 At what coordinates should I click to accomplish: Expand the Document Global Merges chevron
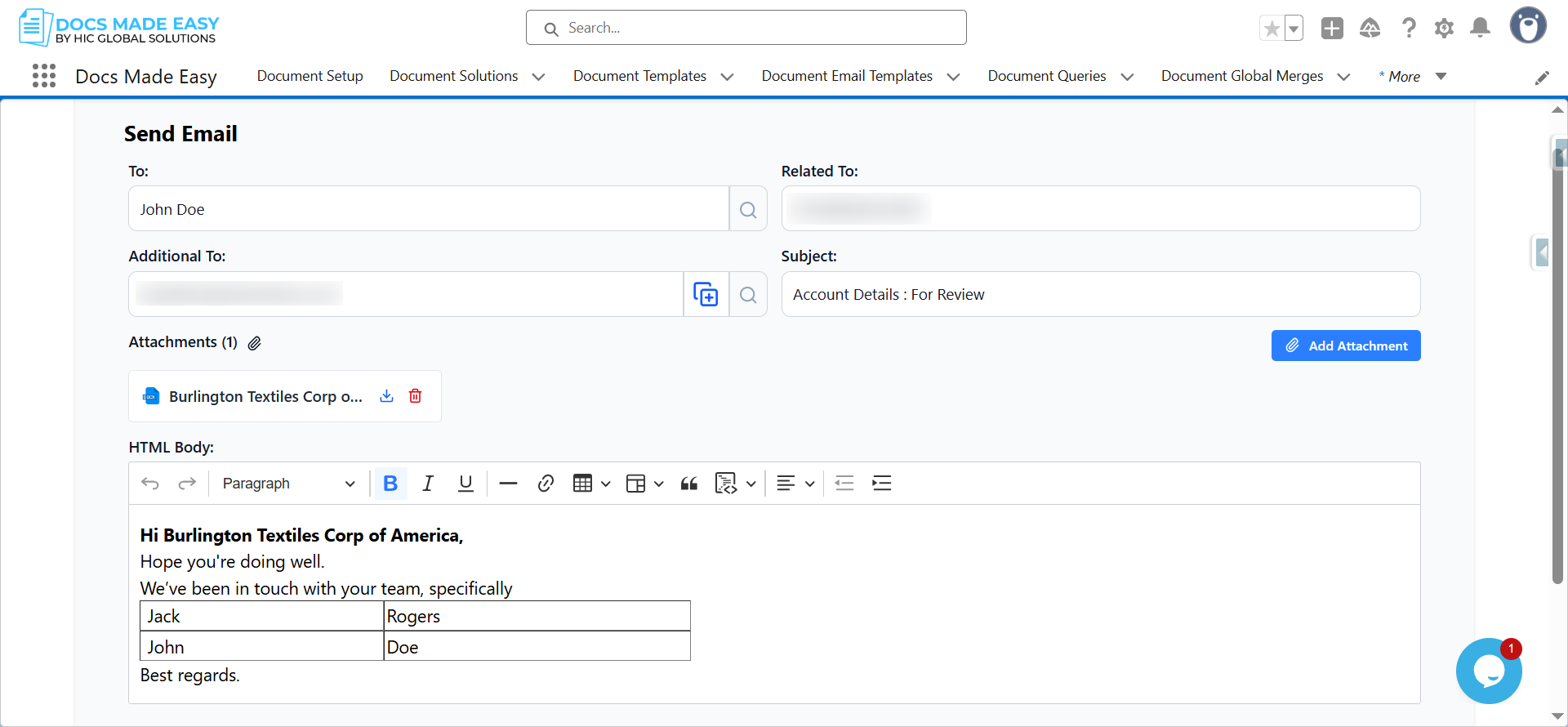[x=1344, y=77]
